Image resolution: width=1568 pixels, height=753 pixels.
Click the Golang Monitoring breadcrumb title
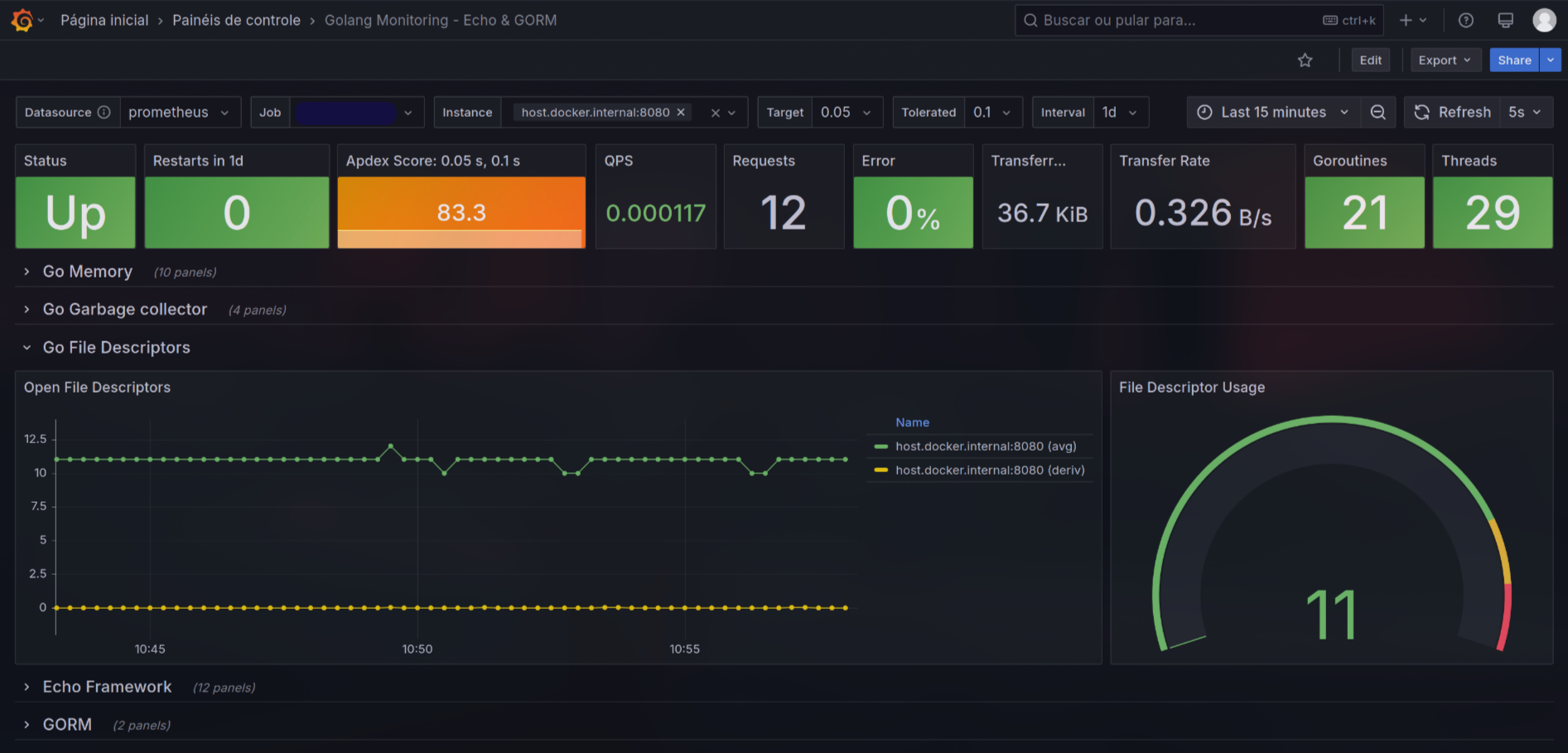(441, 20)
